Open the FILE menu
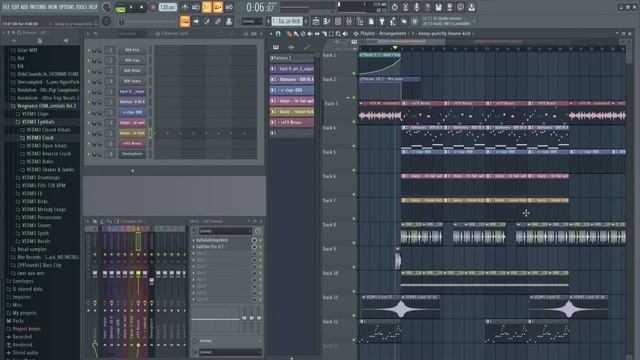Image resolution: width=640 pixels, height=360 pixels. [6, 7]
